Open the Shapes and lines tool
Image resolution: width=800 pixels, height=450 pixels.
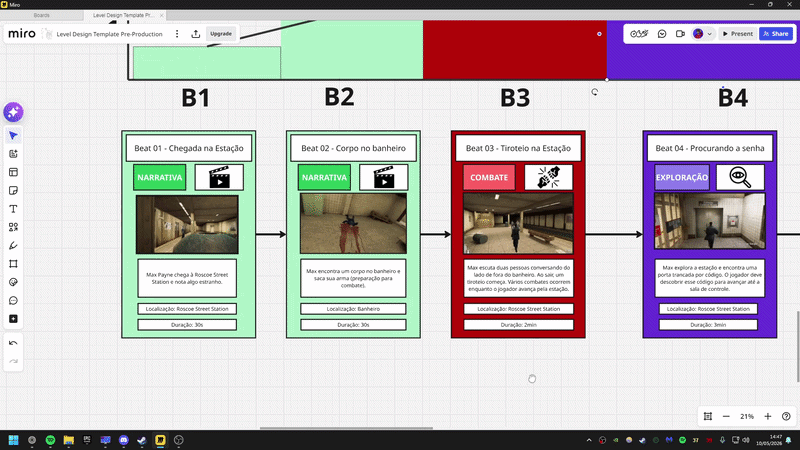coord(13,228)
